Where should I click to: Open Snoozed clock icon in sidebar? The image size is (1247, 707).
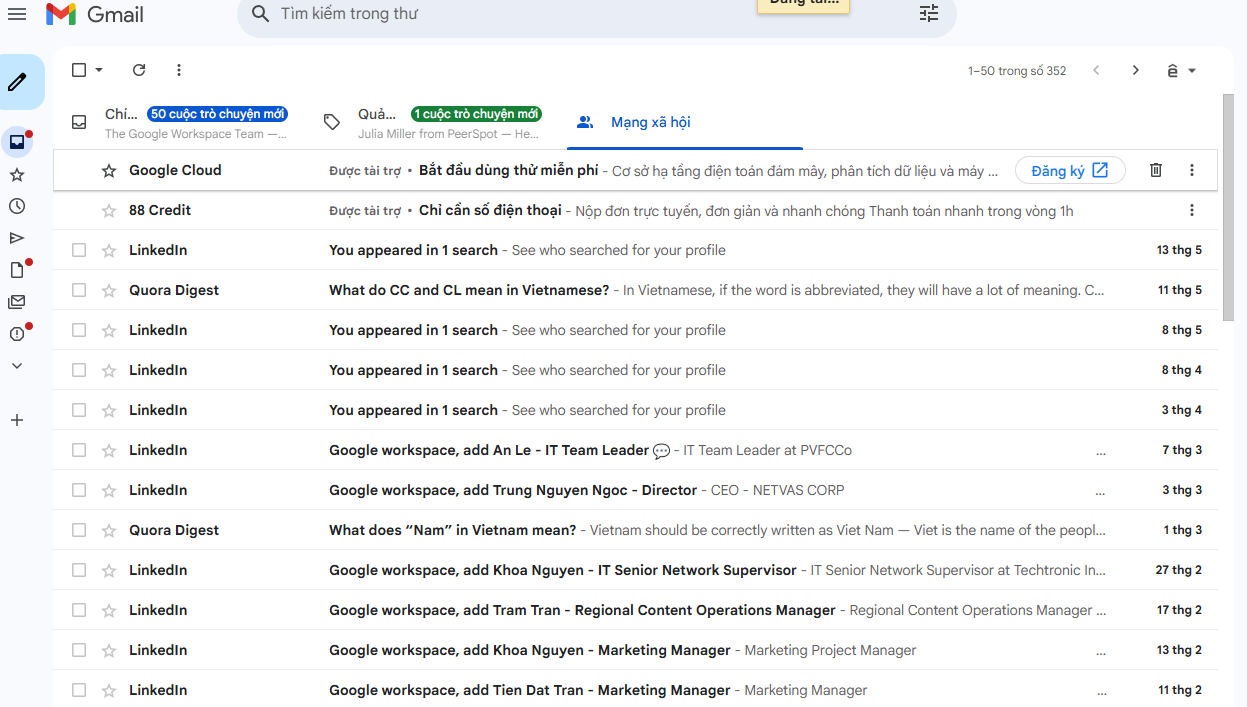pos(17,206)
